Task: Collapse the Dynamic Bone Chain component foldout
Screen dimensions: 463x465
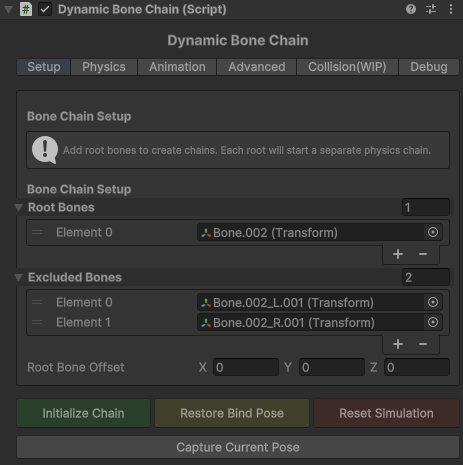Action: pyautogui.click(x=9, y=9)
